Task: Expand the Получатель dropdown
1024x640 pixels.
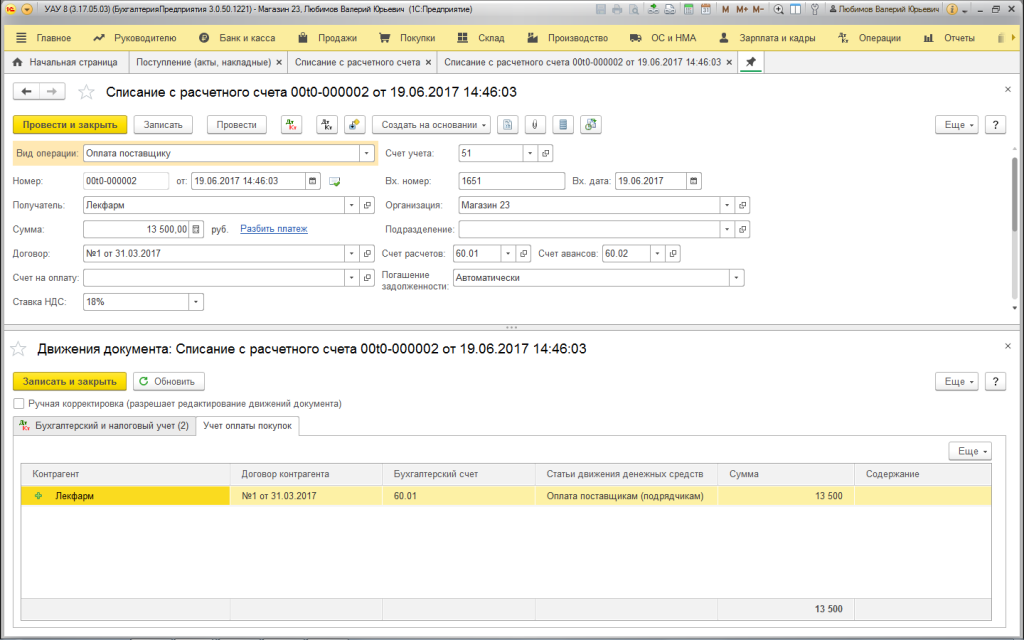Action: [351, 205]
